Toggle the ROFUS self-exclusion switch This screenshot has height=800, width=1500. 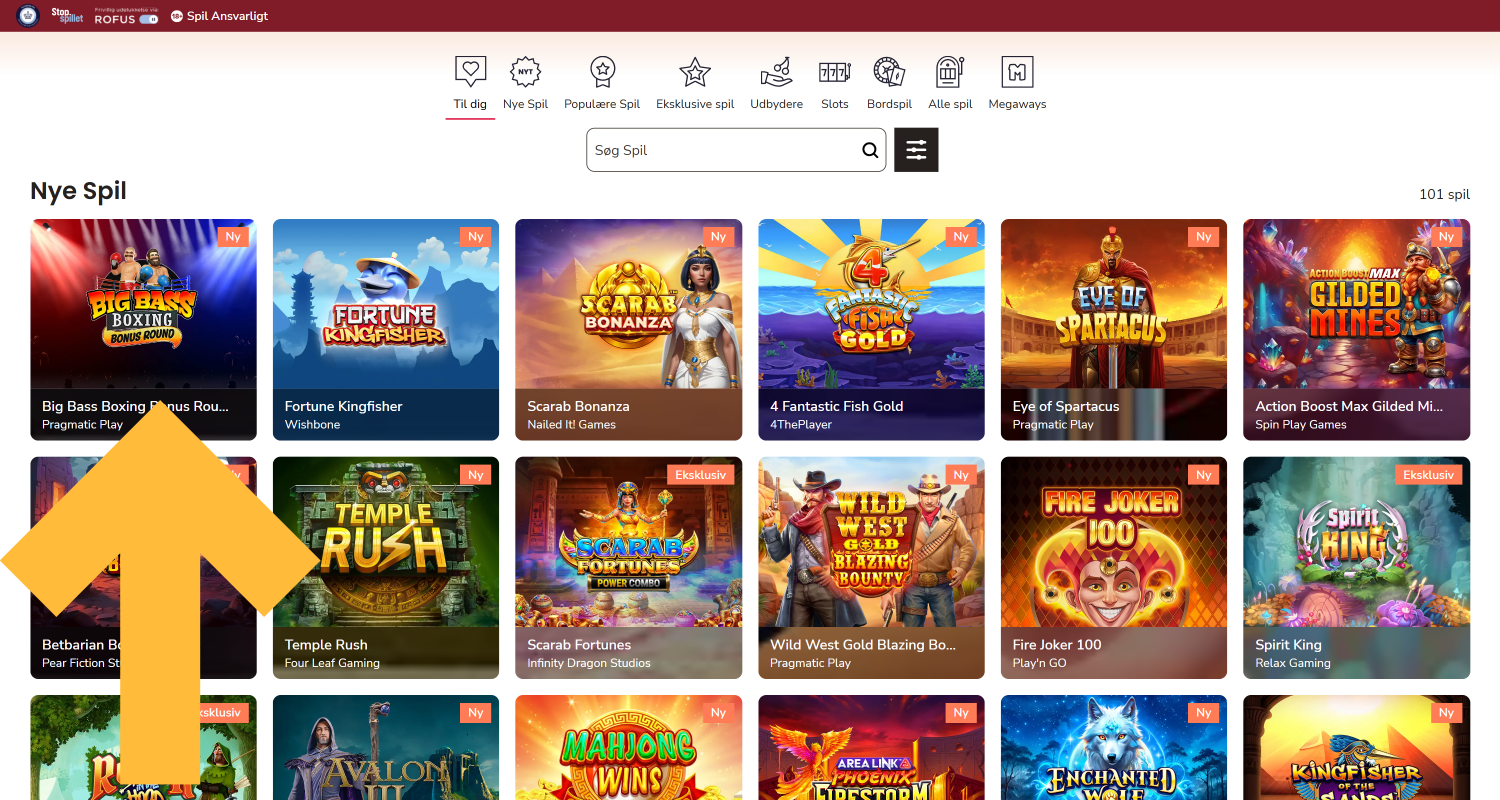[148, 19]
